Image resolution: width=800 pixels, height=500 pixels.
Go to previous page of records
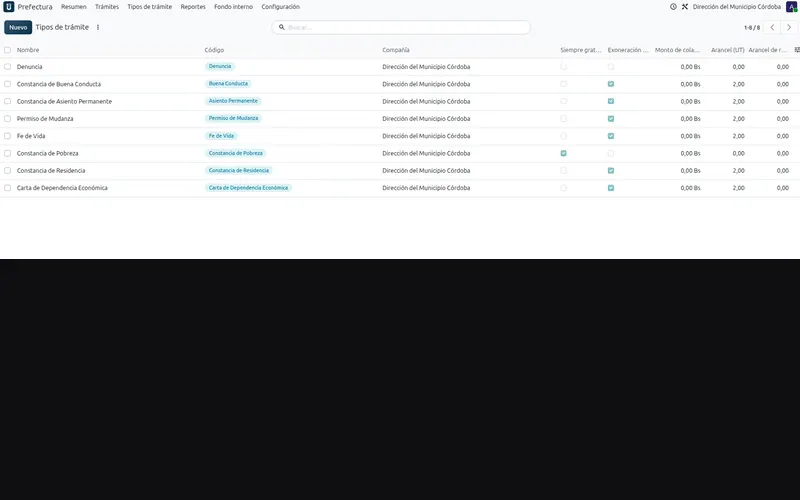pos(772,27)
